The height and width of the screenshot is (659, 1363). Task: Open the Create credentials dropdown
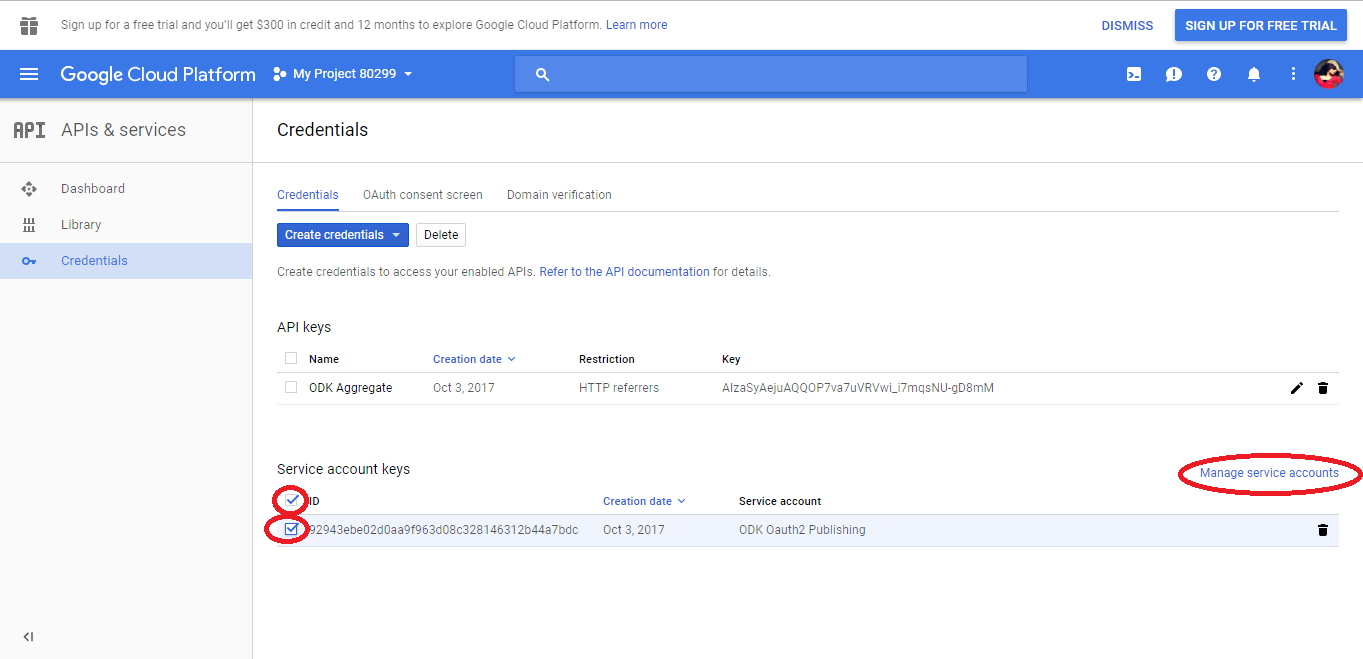coord(343,235)
